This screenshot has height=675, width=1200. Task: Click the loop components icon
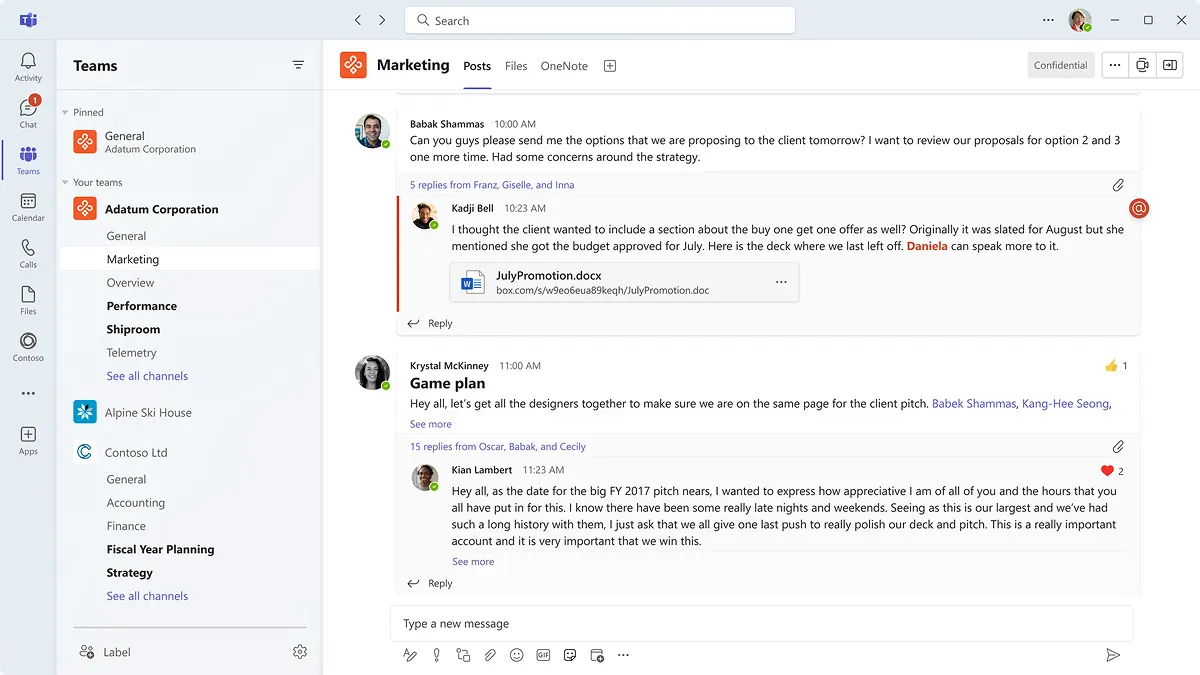(x=463, y=655)
